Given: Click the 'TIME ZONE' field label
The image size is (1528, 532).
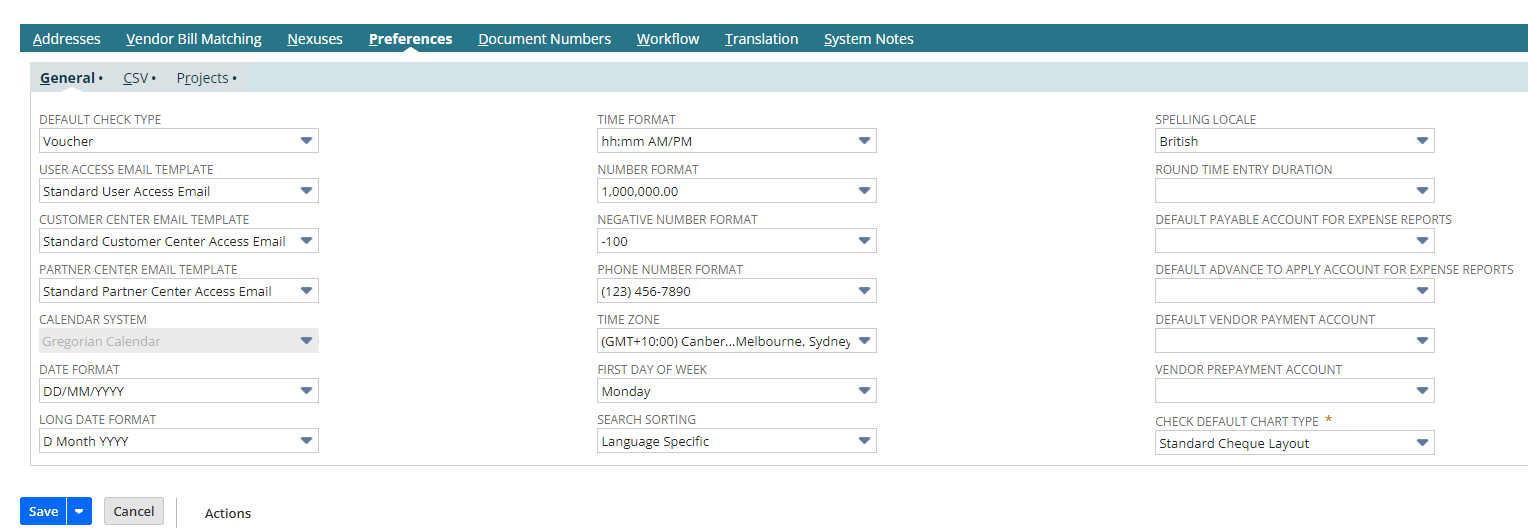Looking at the screenshot, I should 629,319.
